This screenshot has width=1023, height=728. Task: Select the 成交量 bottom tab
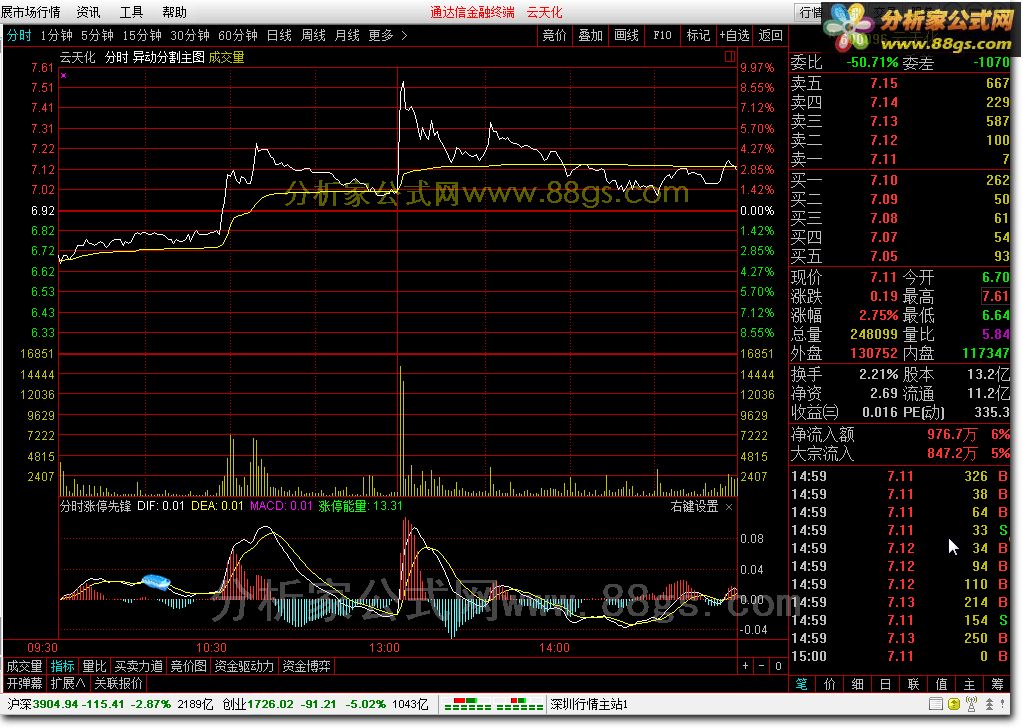(x=25, y=666)
